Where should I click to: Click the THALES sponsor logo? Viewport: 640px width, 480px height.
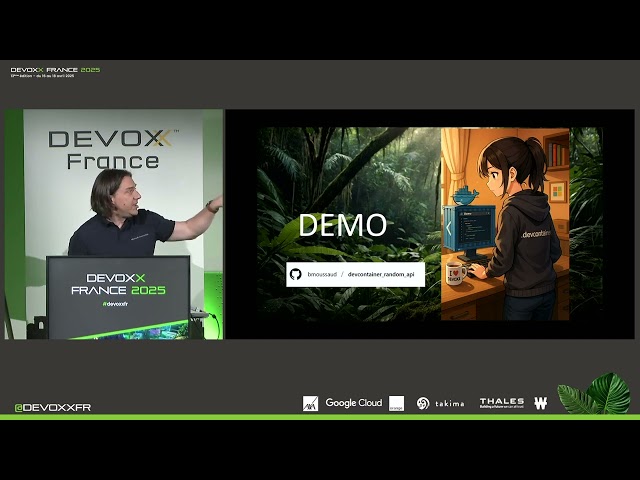(502, 403)
